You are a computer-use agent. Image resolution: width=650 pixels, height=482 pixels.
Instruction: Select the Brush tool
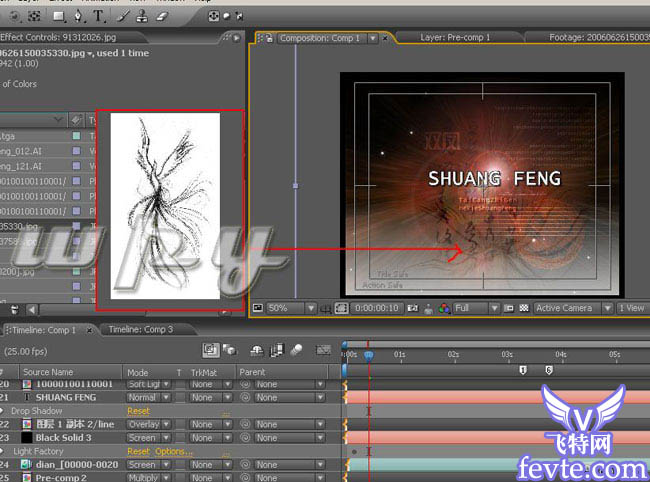[x=123, y=16]
